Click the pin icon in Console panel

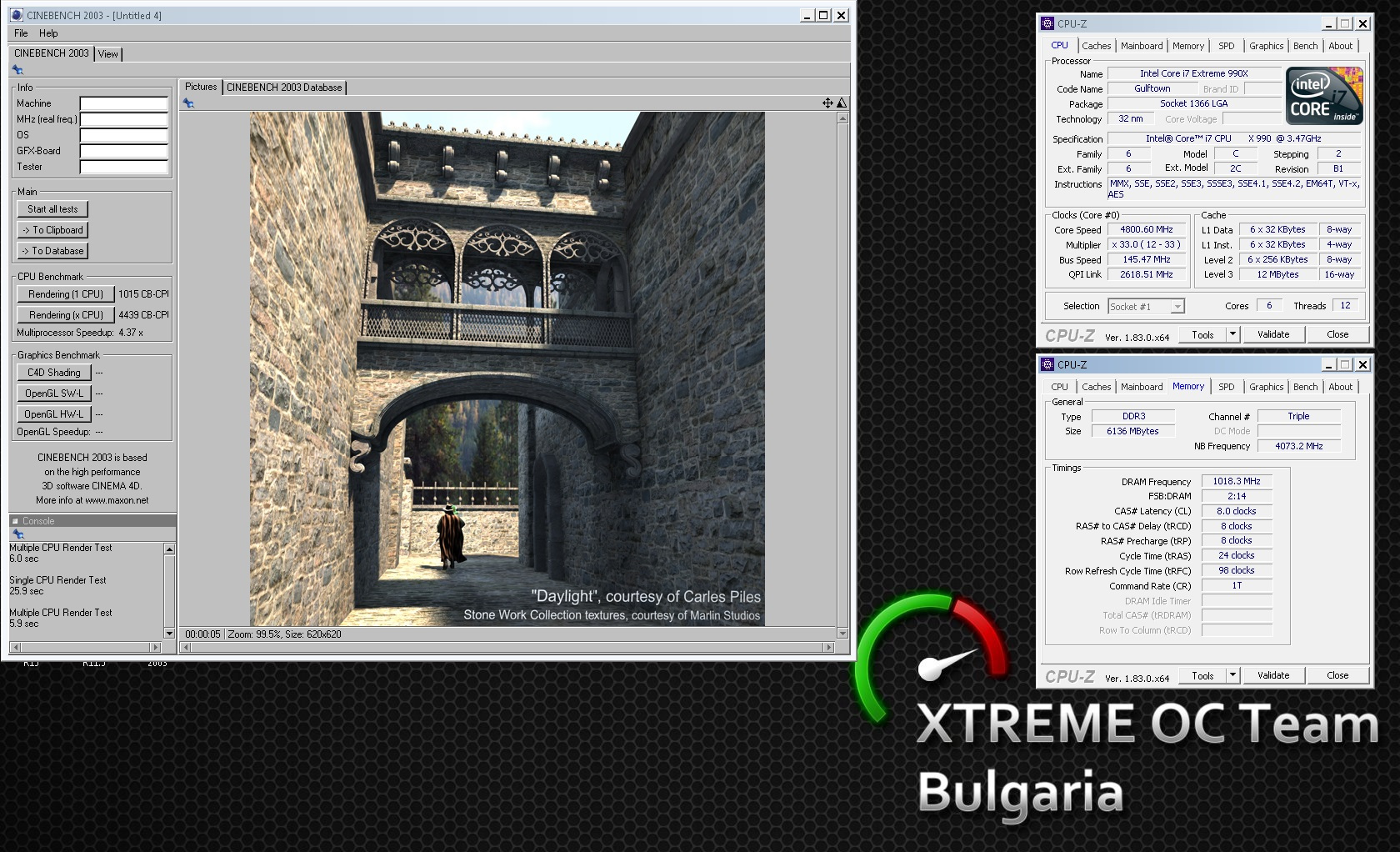pyautogui.click(x=17, y=534)
